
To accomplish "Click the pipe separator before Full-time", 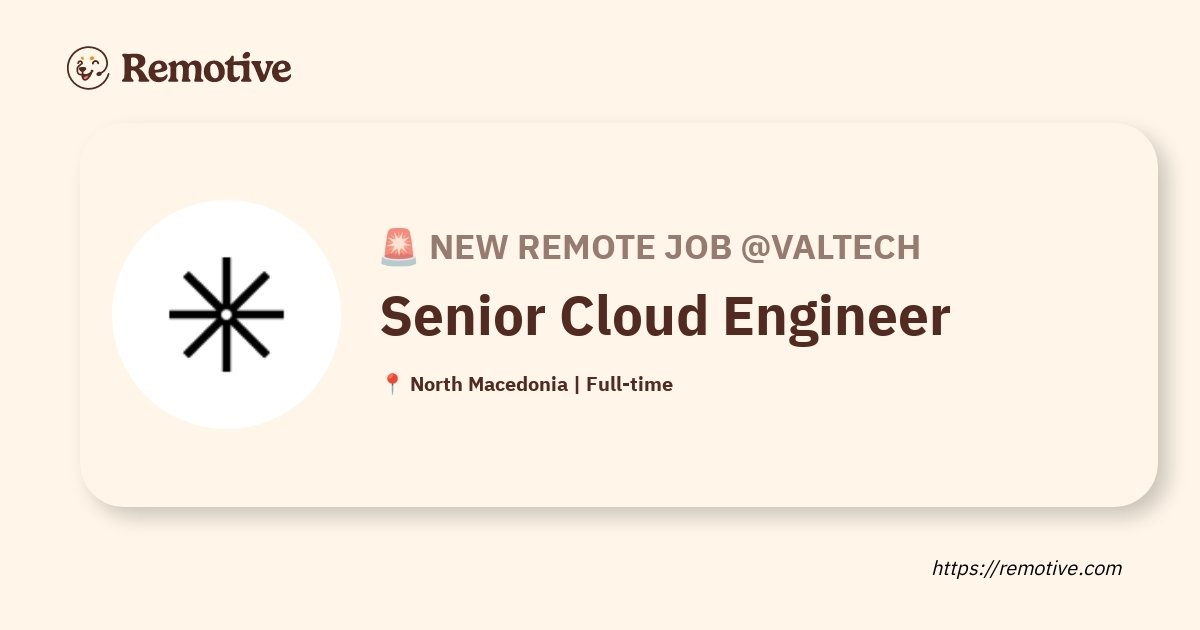I will 577,384.
